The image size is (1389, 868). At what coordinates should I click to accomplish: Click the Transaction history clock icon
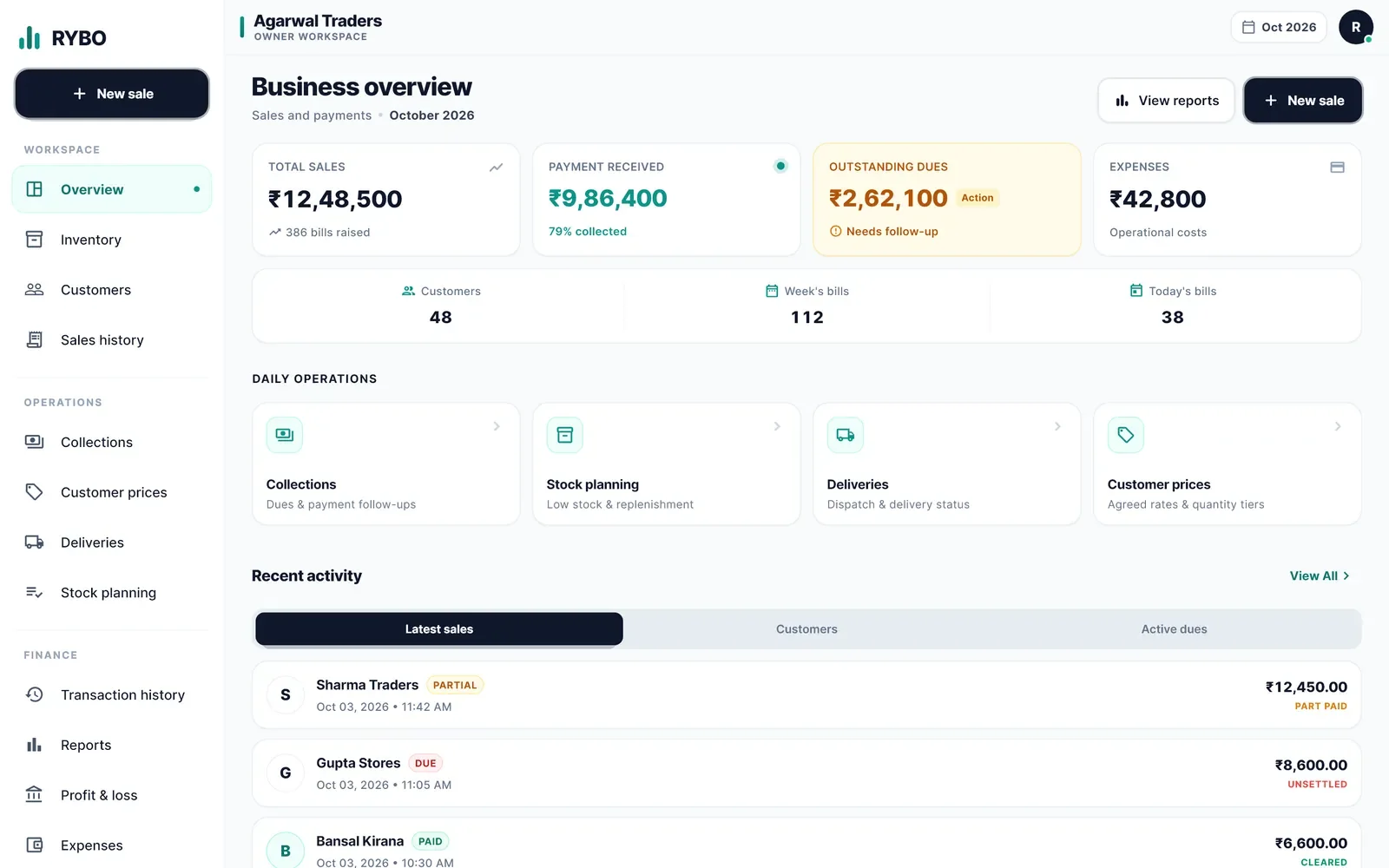(35, 694)
